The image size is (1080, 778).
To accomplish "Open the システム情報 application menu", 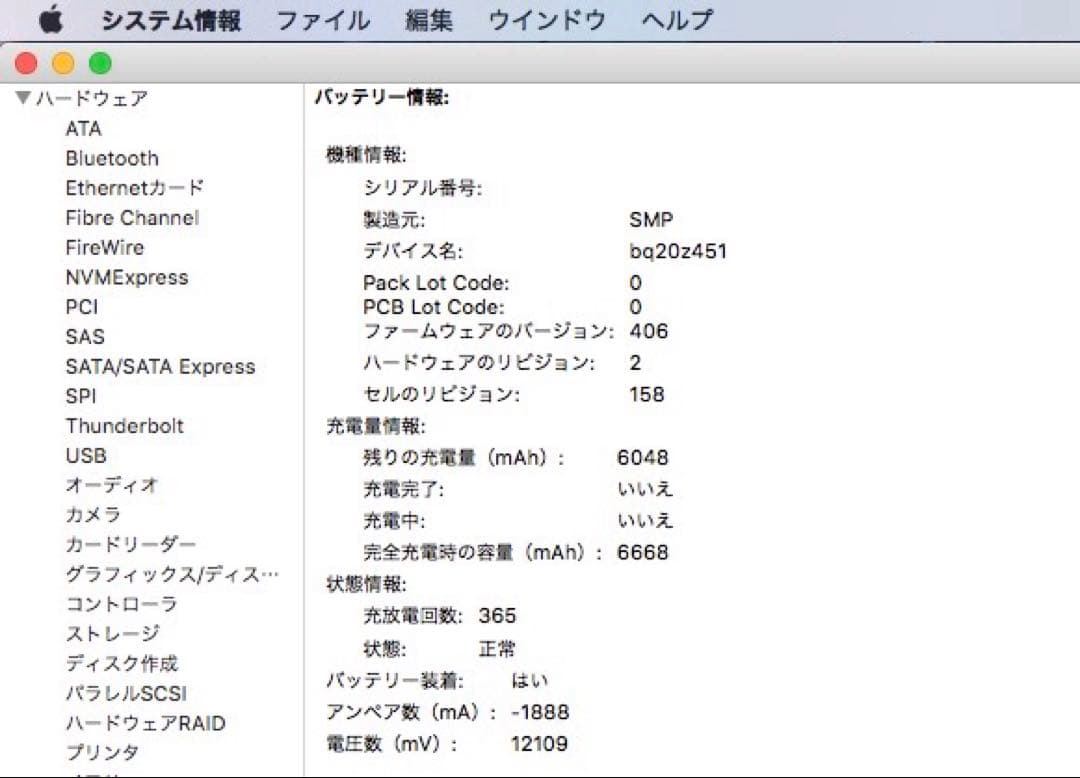I will (x=171, y=17).
